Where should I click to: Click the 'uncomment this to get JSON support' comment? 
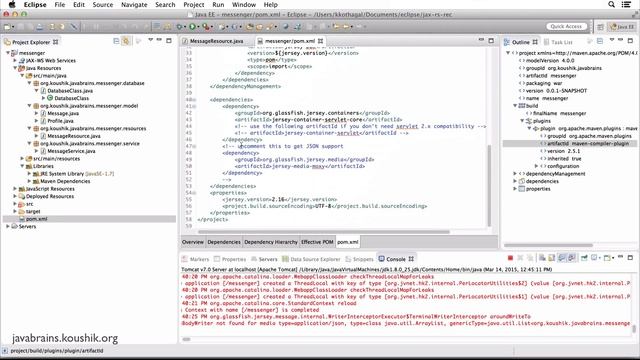point(283,146)
